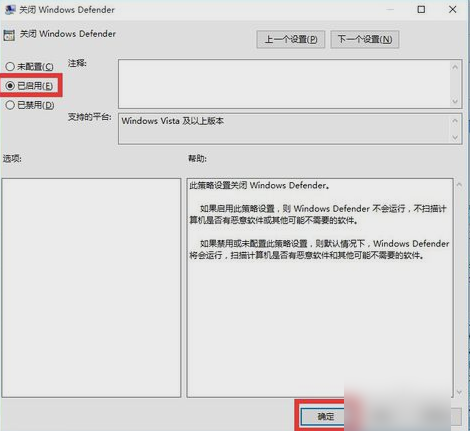Screen dimensions: 470x431
Task: Go to 上一个设置(P) previous setting
Action: (x=291, y=39)
